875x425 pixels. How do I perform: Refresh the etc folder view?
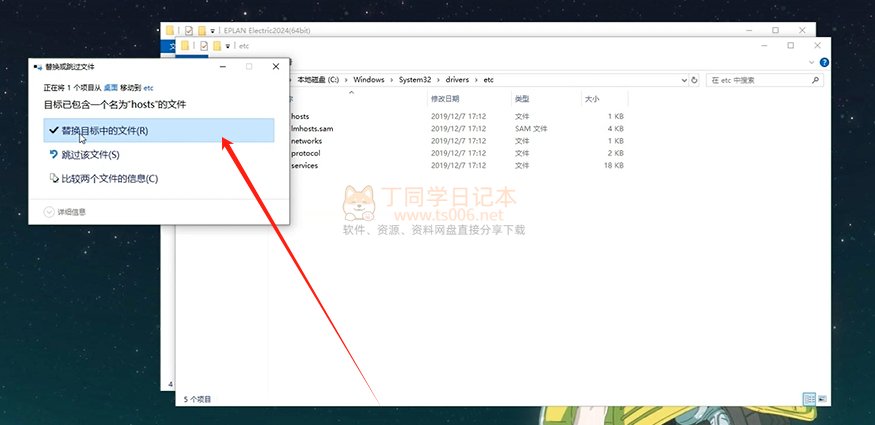tap(695, 80)
